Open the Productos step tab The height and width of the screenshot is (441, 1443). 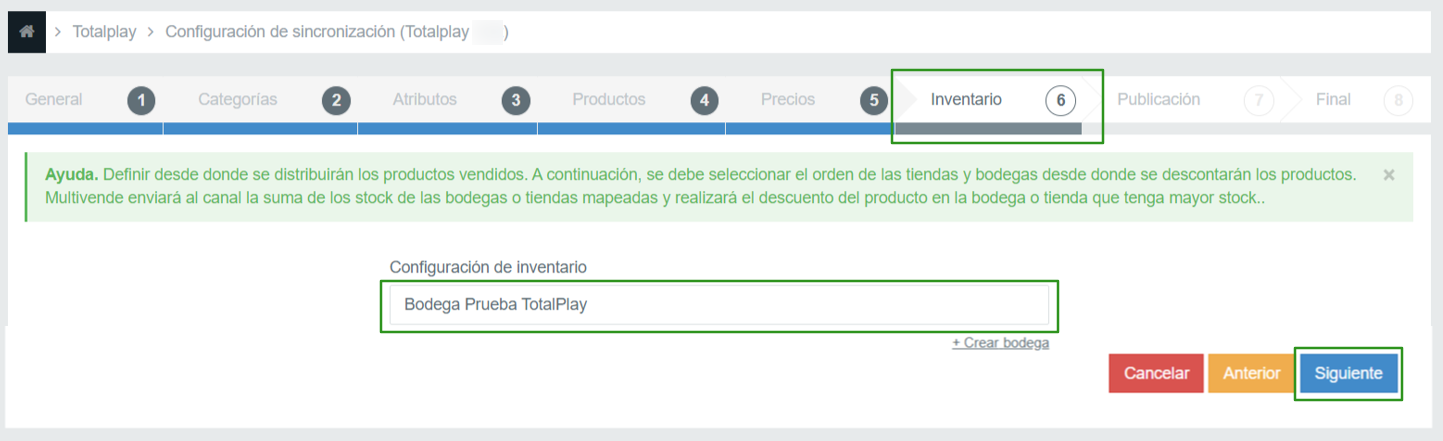click(x=609, y=100)
